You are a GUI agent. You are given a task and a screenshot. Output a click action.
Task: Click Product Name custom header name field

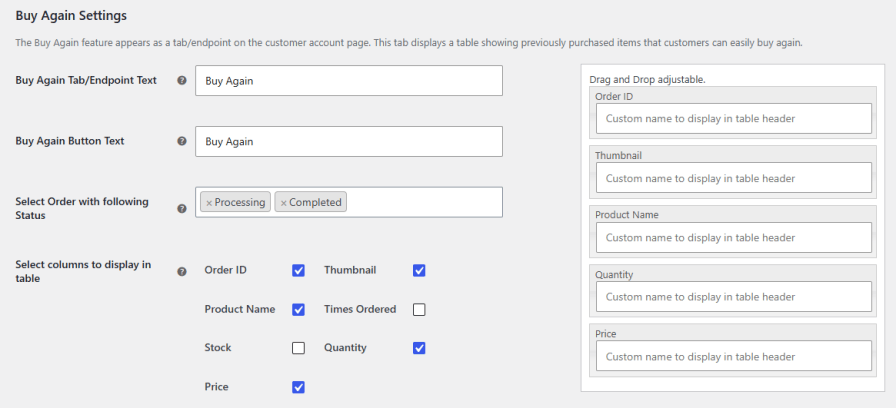click(734, 237)
